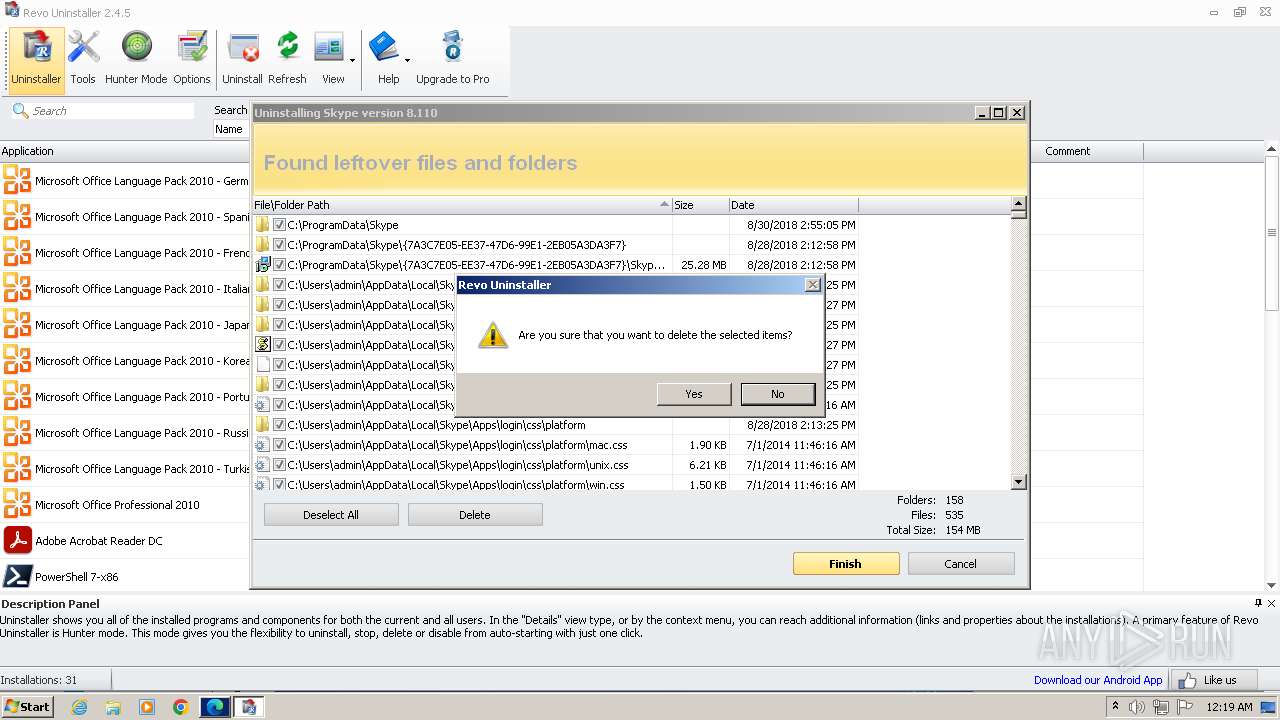Uncheck the {7A3C7E05-...} folder row checkbox
The width and height of the screenshot is (1280, 720).
pos(280,245)
